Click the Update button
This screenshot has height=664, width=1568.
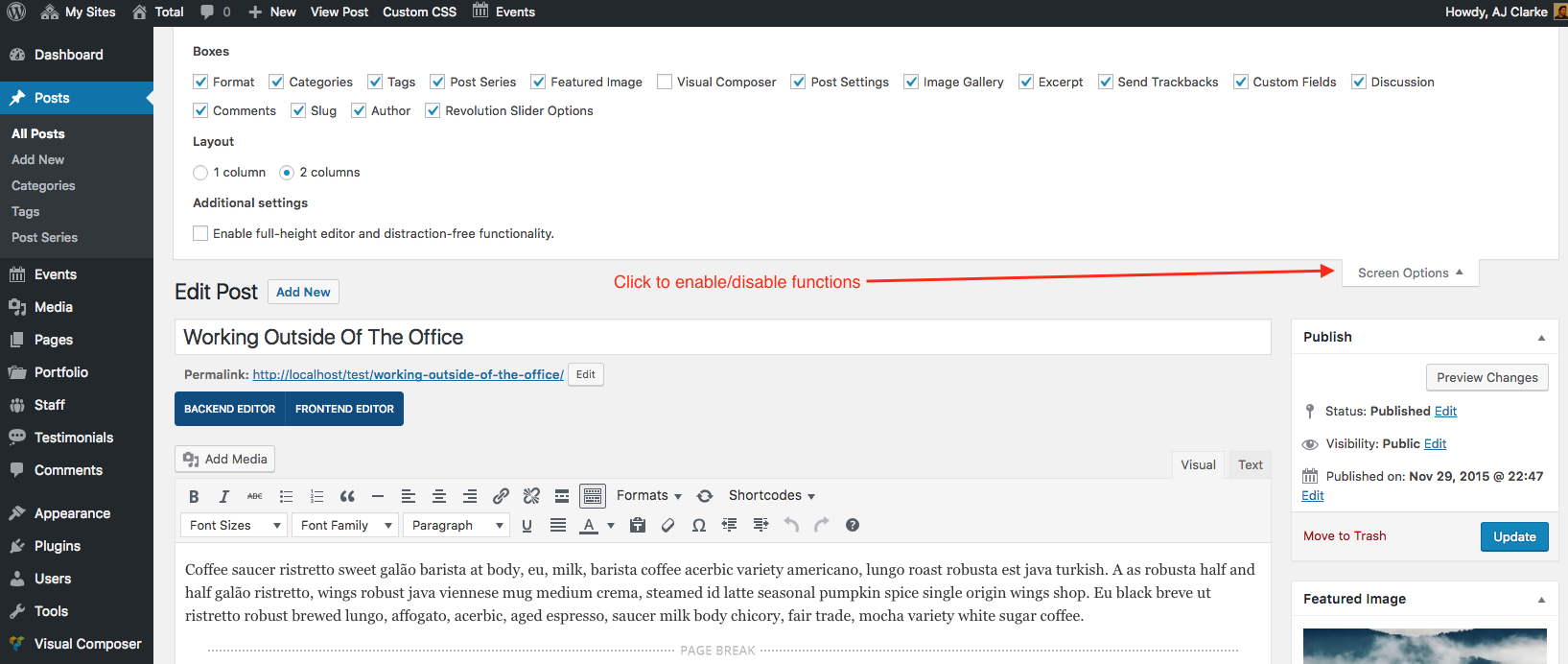pos(1513,536)
